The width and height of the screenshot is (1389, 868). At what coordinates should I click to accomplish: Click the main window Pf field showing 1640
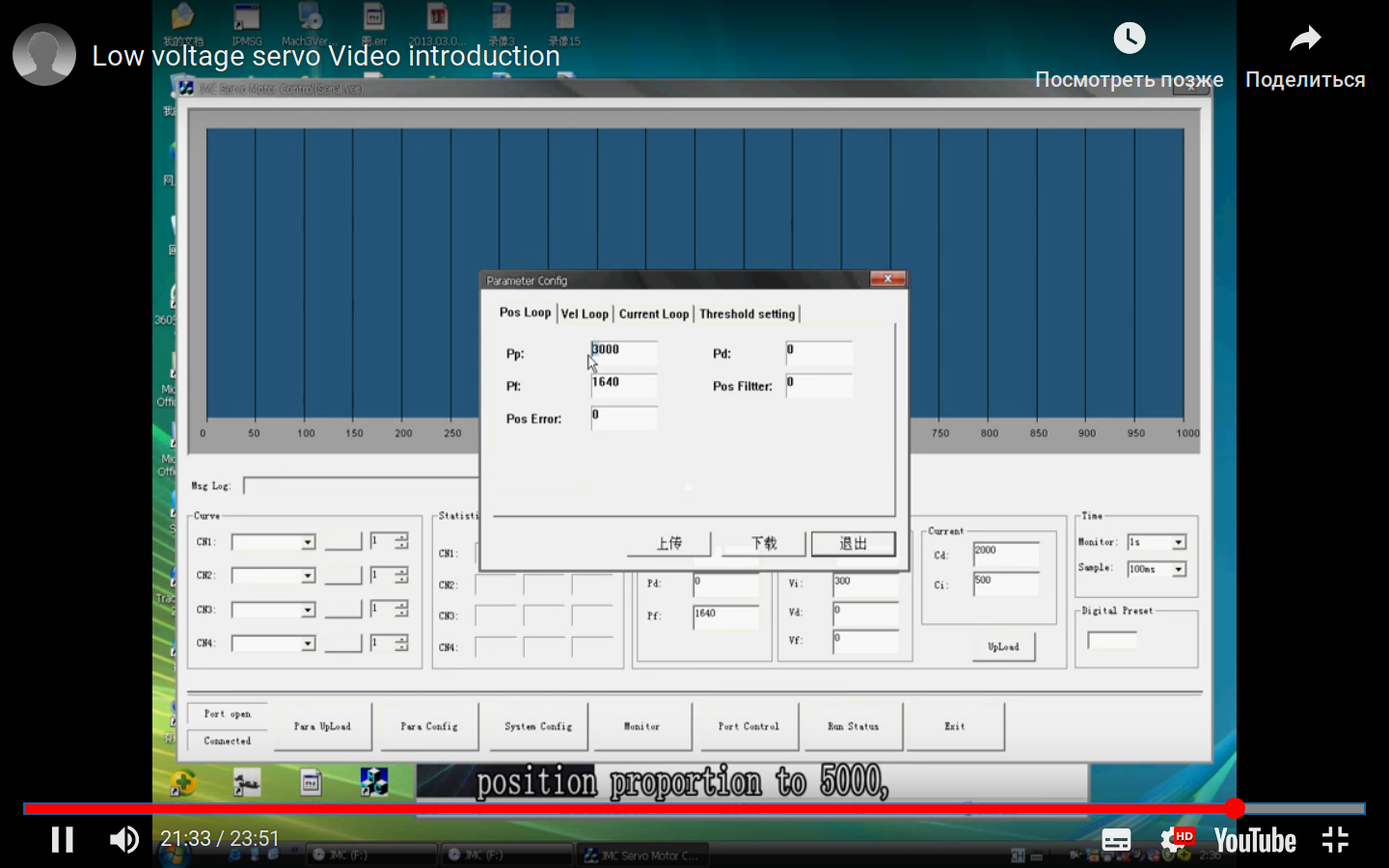[726, 616]
